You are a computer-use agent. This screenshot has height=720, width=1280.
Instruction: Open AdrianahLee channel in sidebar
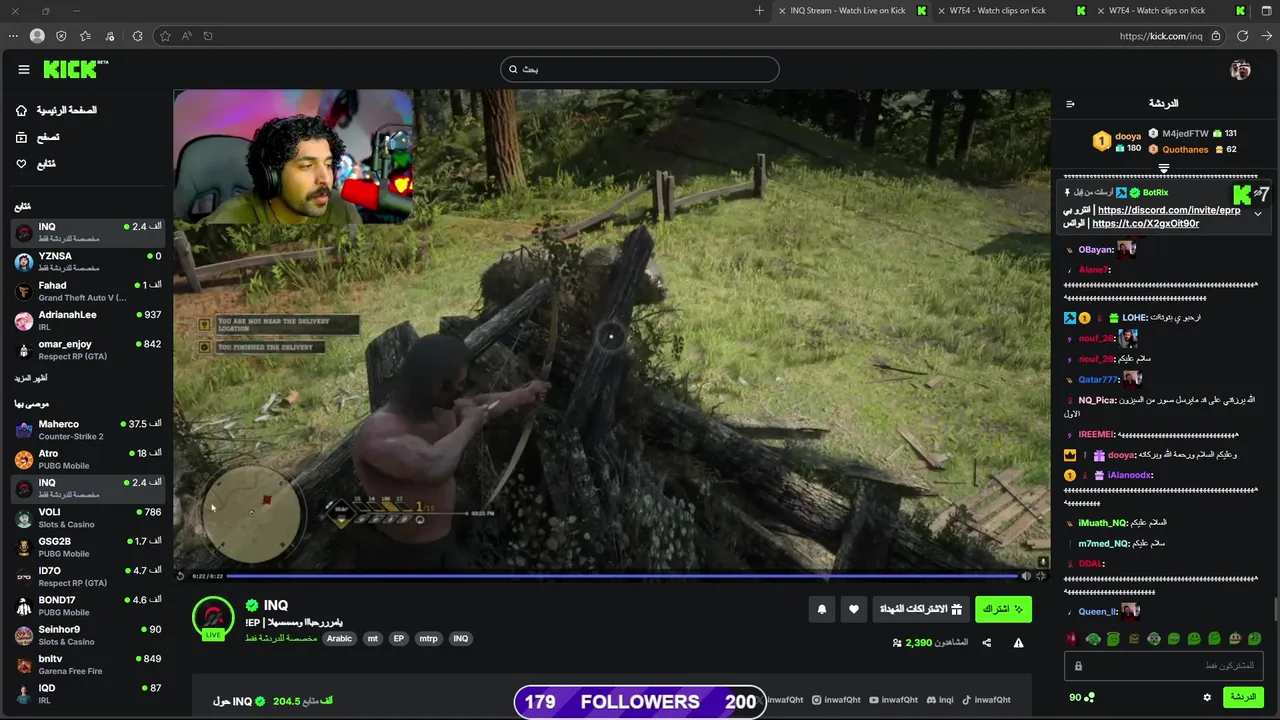click(x=88, y=320)
